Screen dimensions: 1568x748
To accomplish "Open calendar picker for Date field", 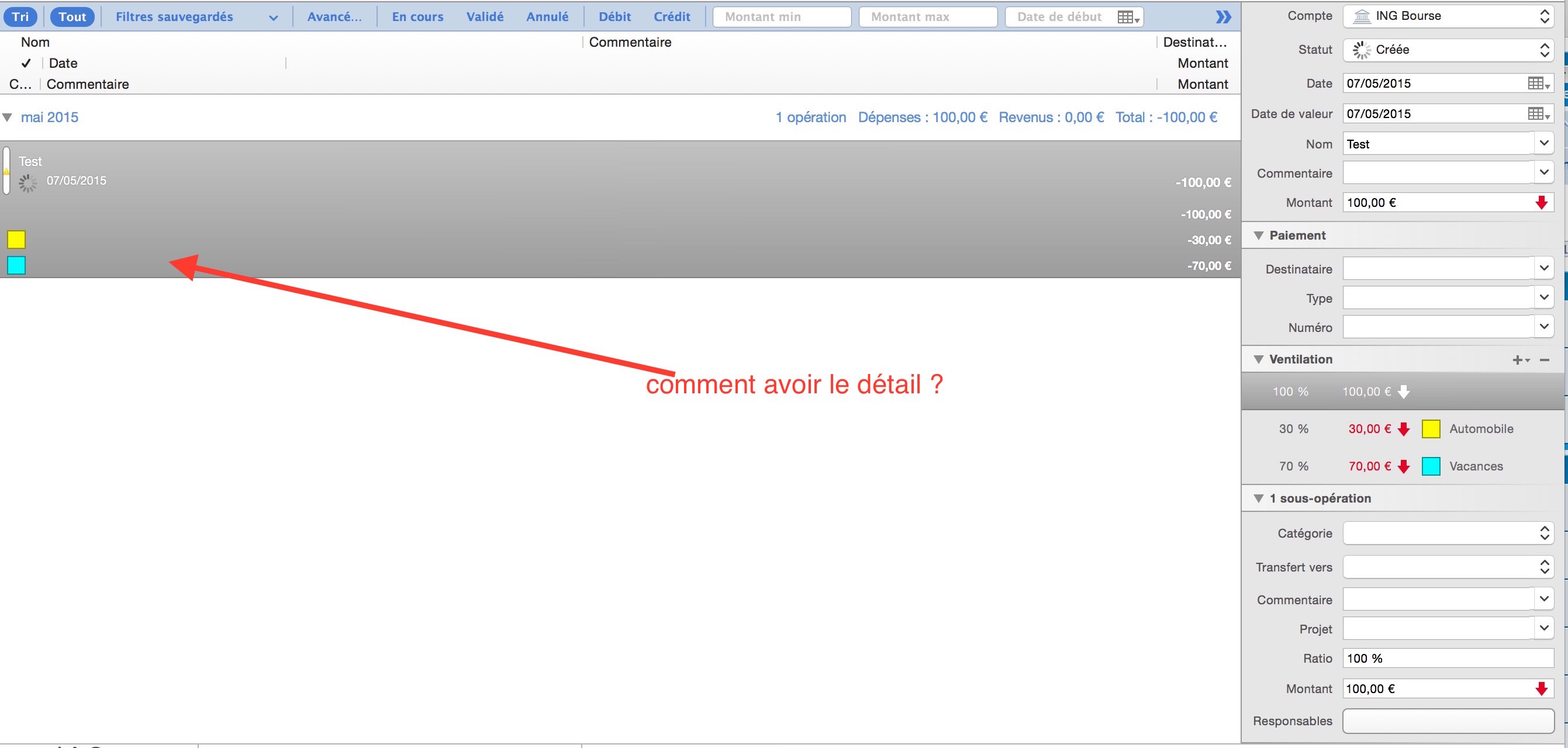I will point(1539,84).
